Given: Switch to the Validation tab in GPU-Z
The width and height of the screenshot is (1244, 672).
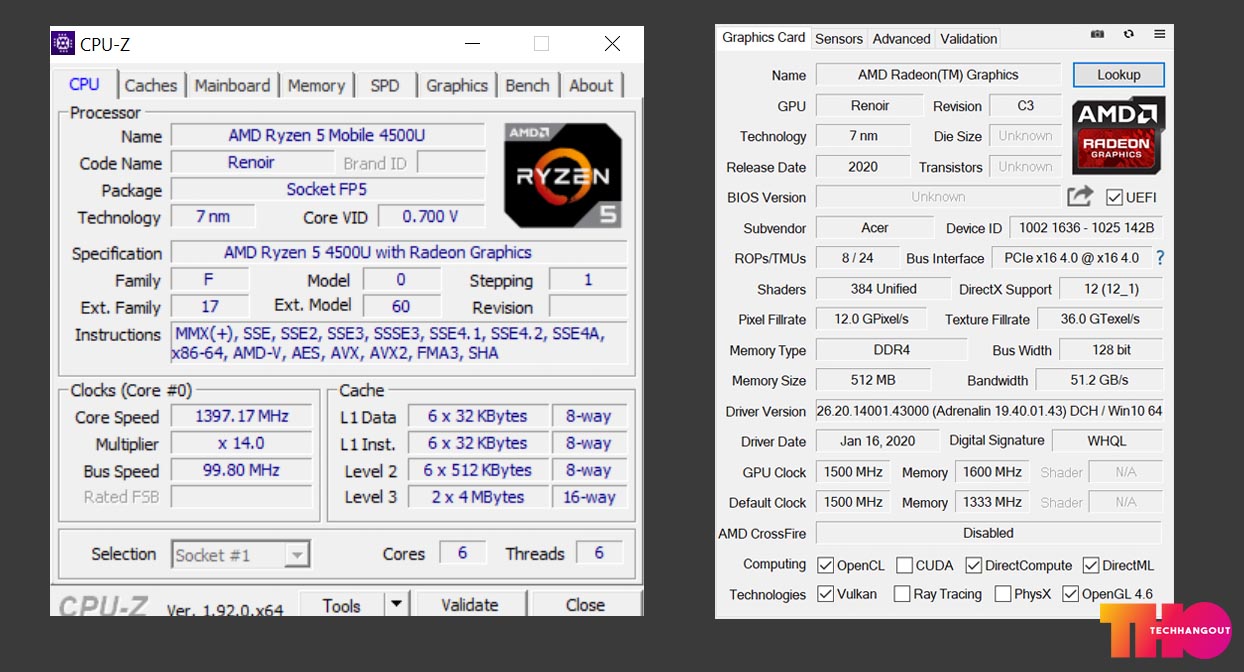Looking at the screenshot, I should 969,39.
